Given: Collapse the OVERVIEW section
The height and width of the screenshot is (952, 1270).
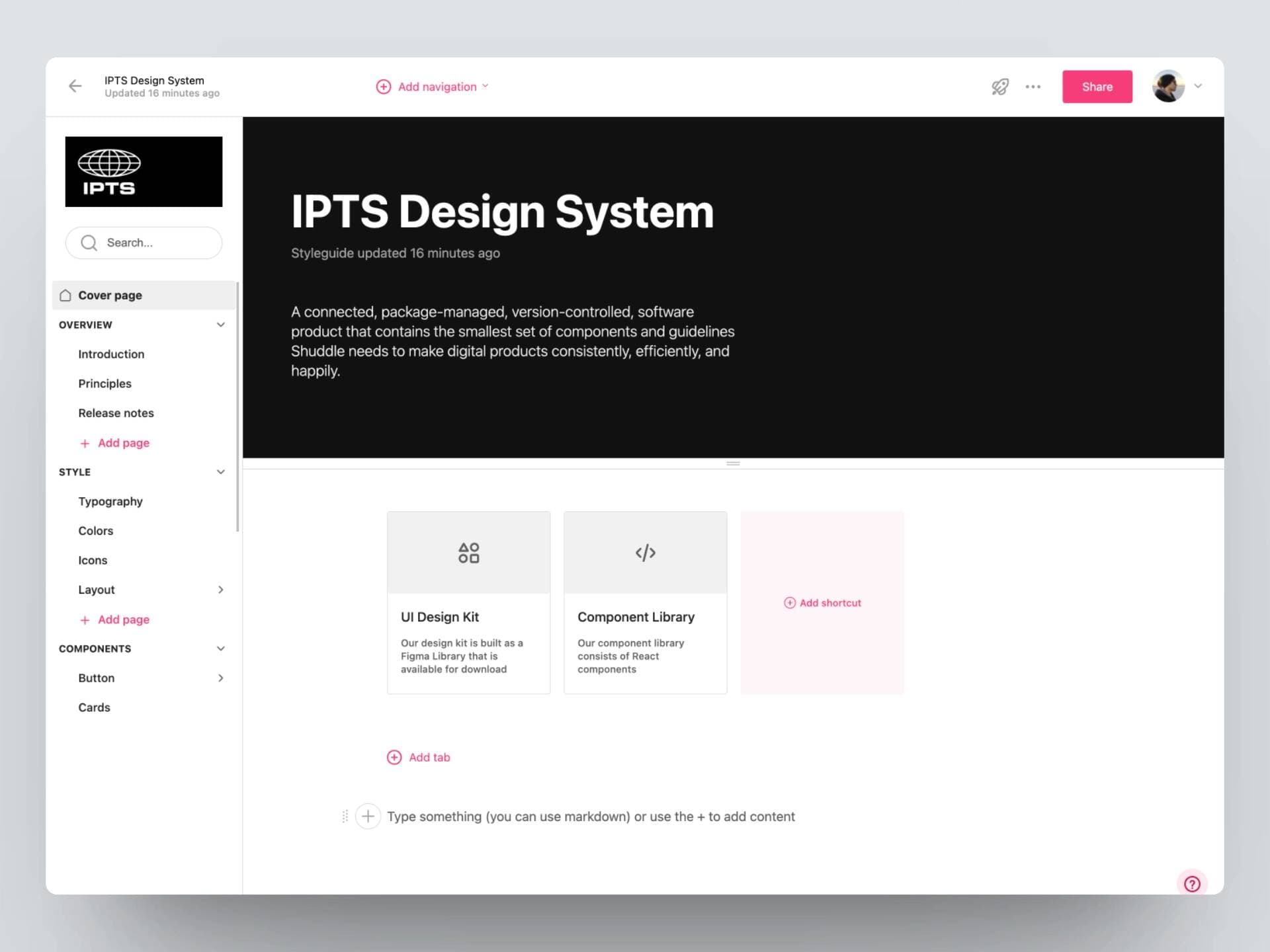Looking at the screenshot, I should point(221,325).
